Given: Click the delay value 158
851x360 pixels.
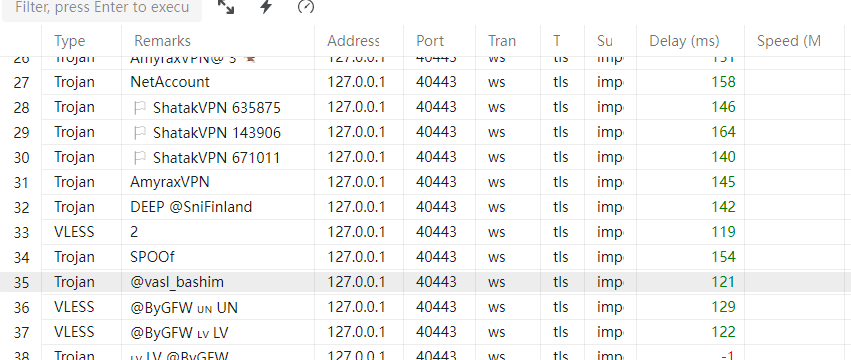Looking at the screenshot, I should 723,82.
